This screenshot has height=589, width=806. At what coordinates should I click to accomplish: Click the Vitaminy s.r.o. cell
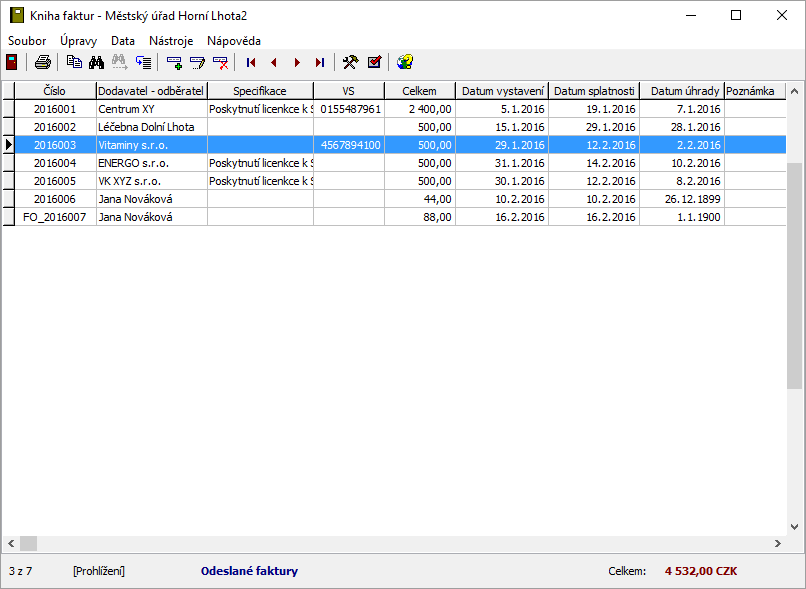(152, 145)
